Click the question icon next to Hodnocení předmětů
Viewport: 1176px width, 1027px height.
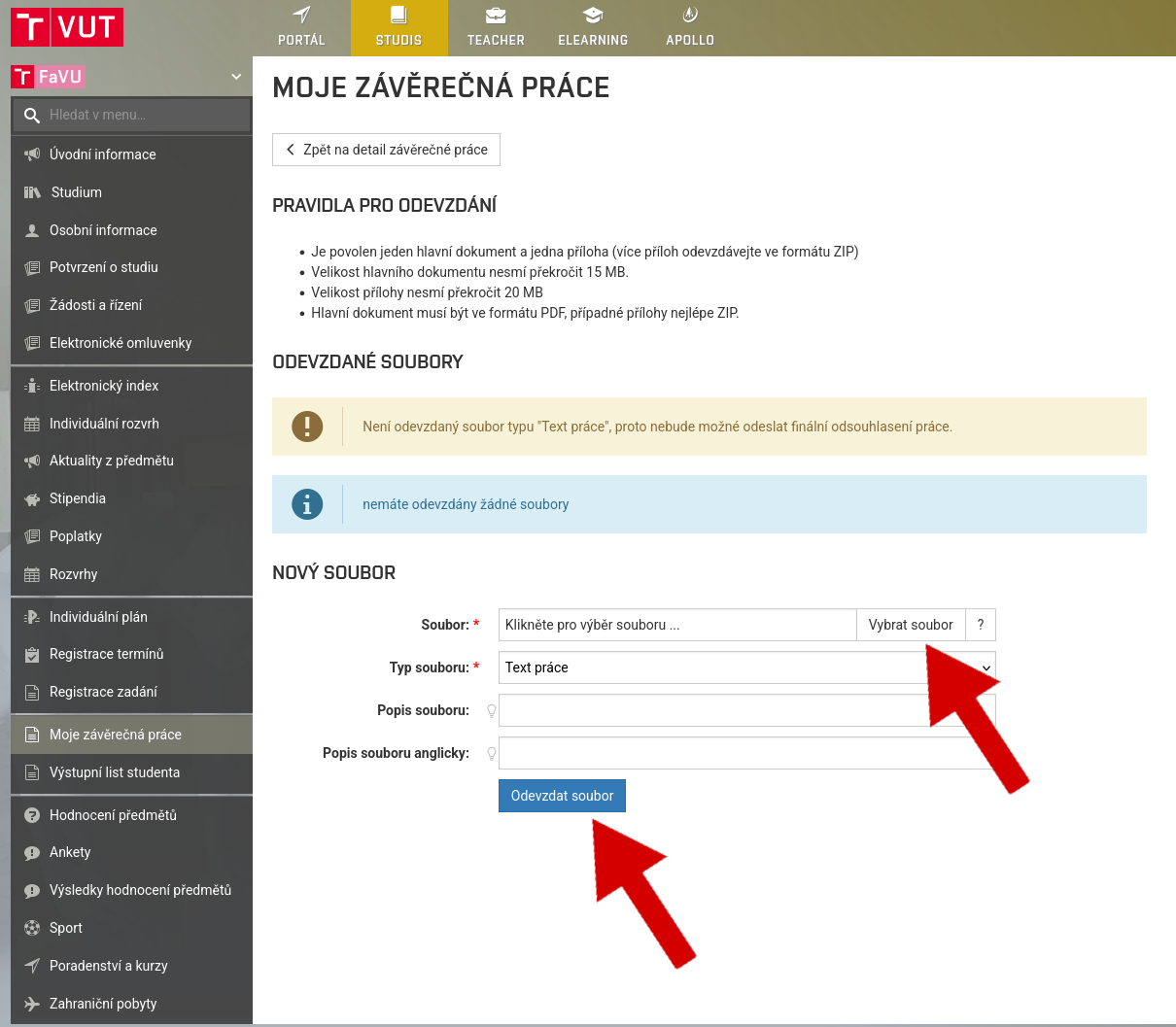(x=32, y=815)
